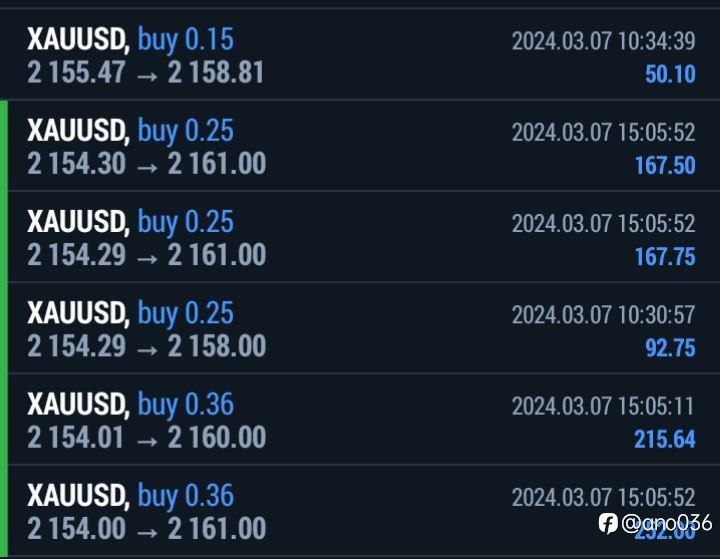Image resolution: width=720 pixels, height=559 pixels.
Task: Select price line 2 154.29 → 2 158.00
Action: (x=146, y=346)
